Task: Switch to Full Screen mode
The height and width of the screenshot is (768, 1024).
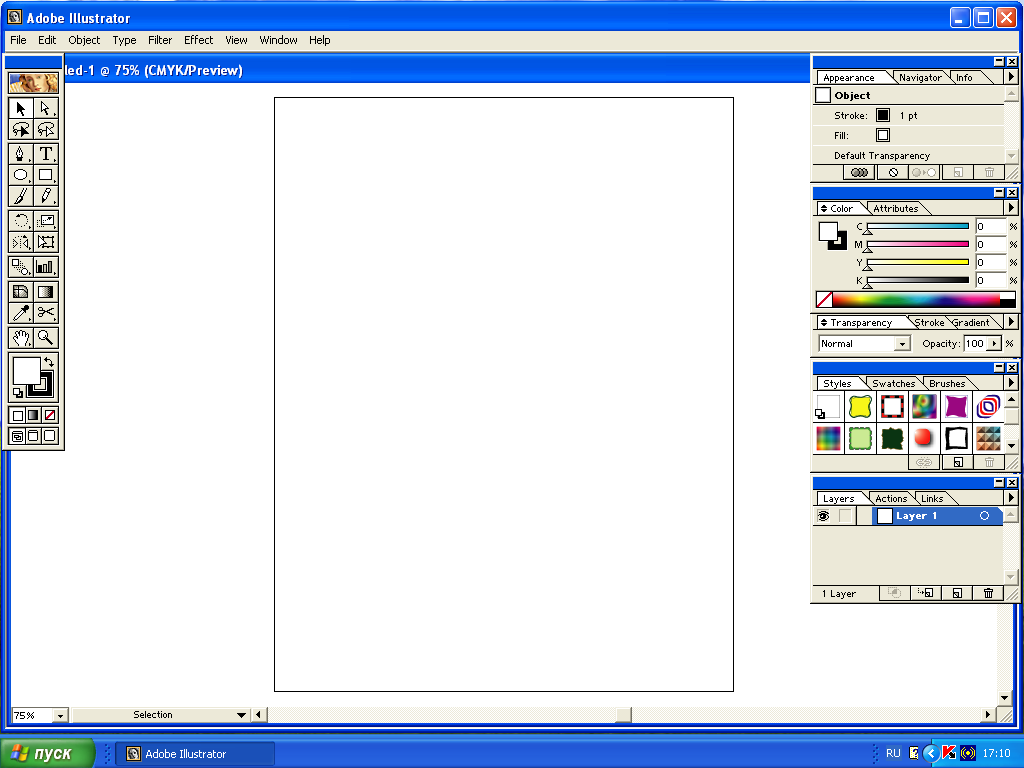Action: [x=50, y=436]
